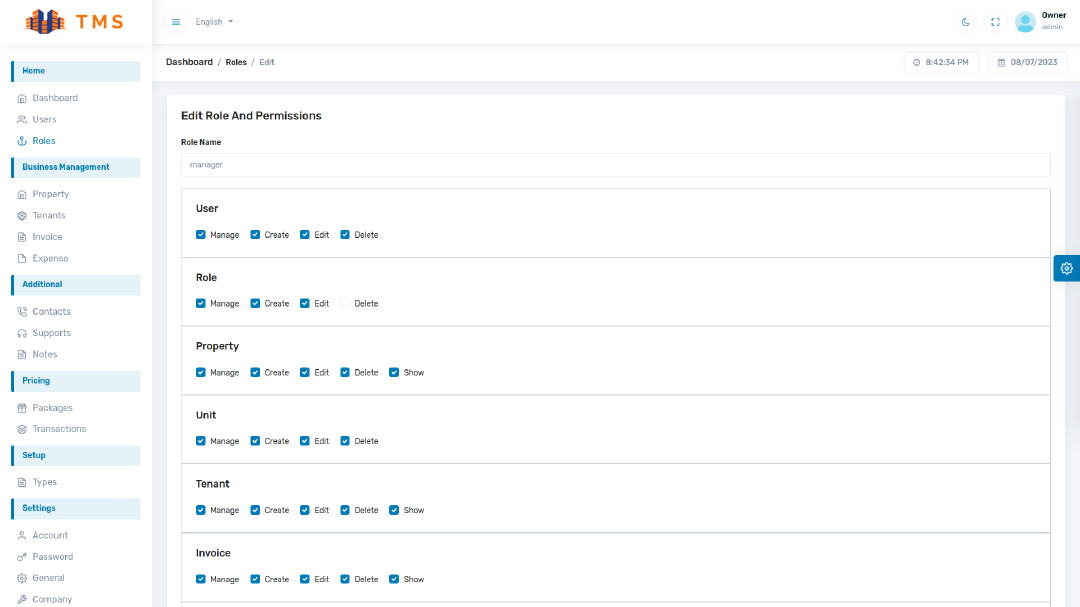This screenshot has height=607, width=1080.
Task: Click the TMS logo
Action: [76, 21]
